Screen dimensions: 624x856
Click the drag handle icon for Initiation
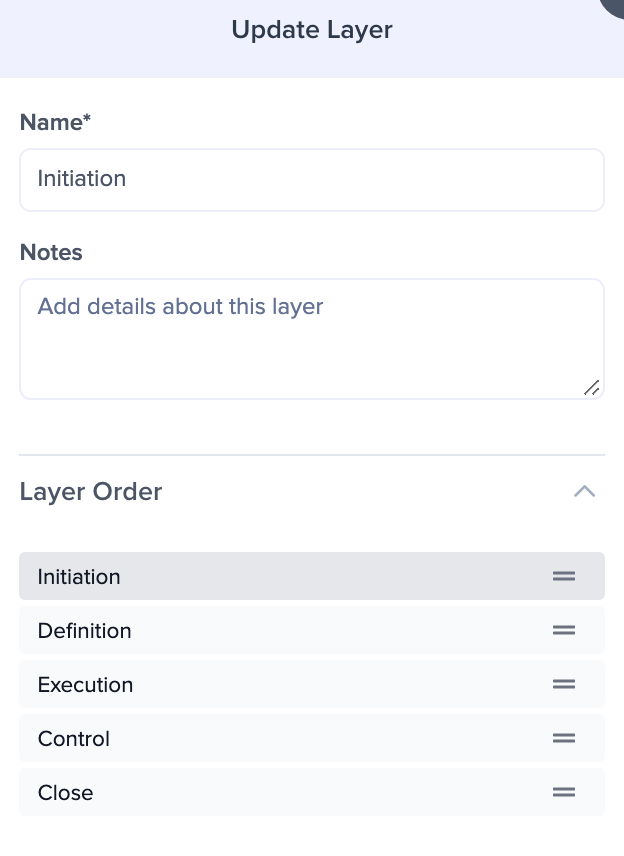[x=563, y=576]
